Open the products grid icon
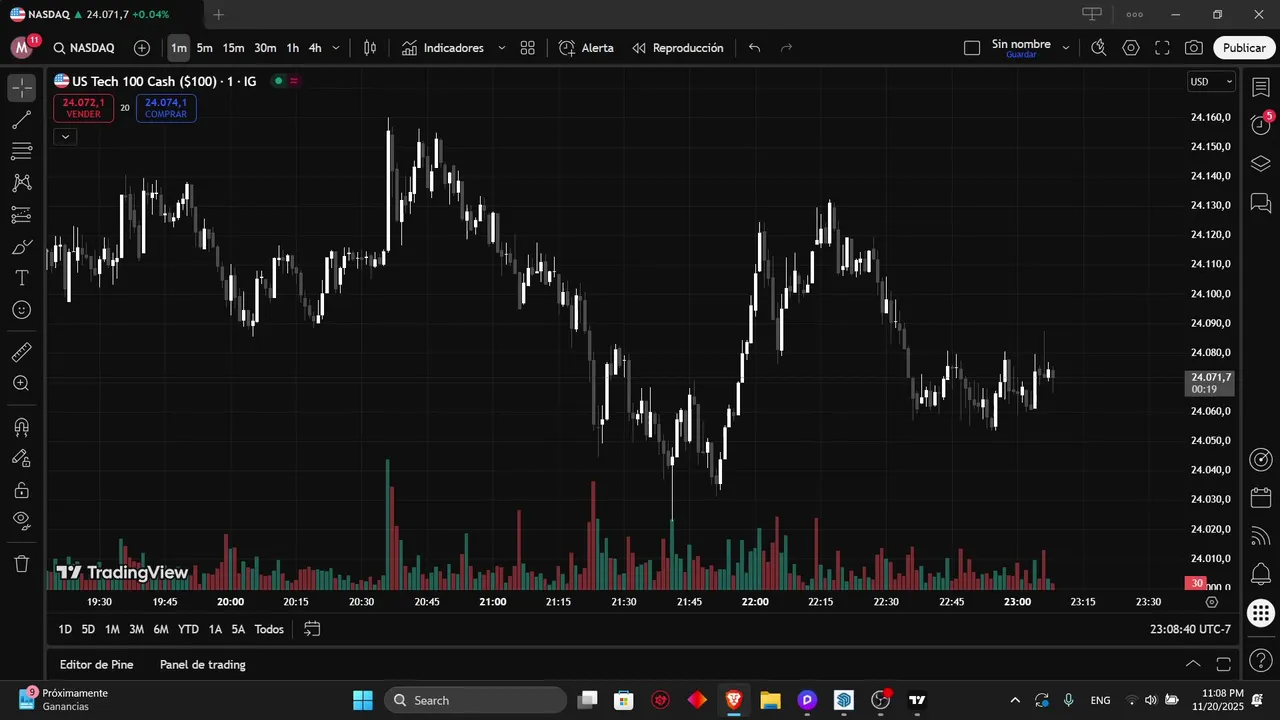This screenshot has height=720, width=1280. 1260,613
